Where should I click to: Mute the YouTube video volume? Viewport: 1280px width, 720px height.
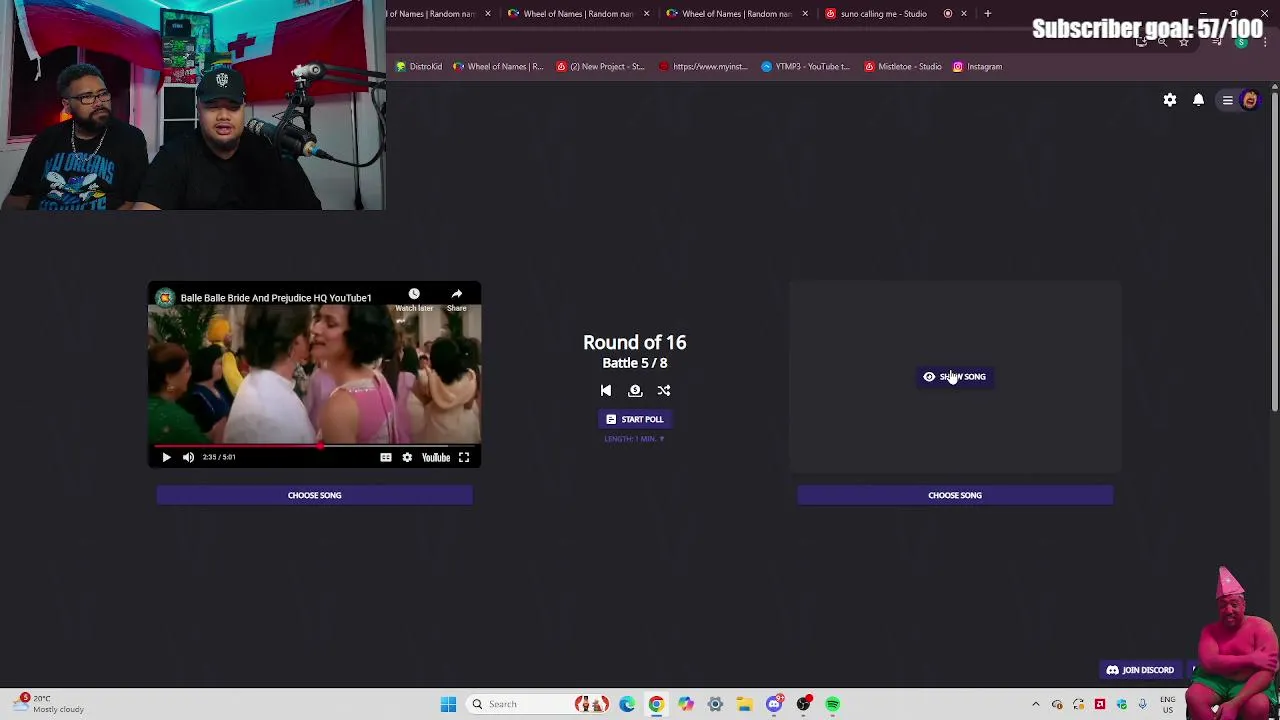coord(188,457)
